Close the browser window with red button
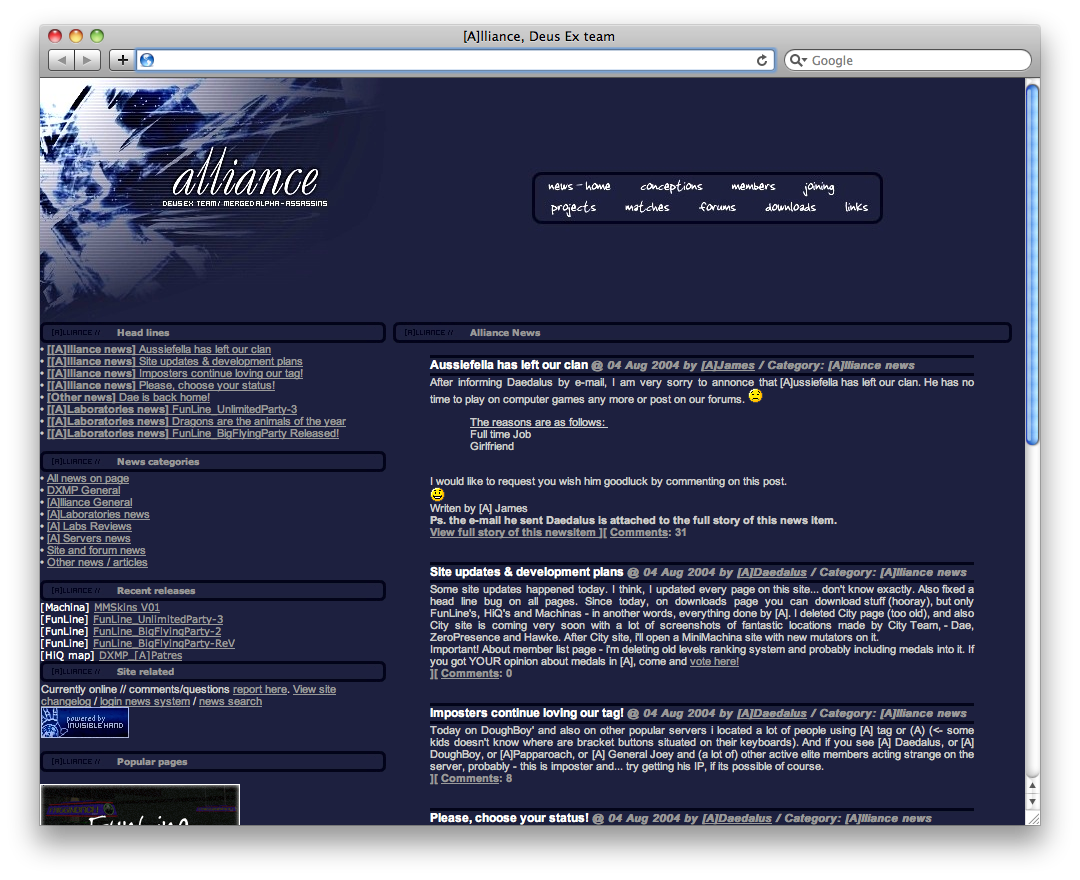This screenshot has height=880, width=1080. pos(55,36)
